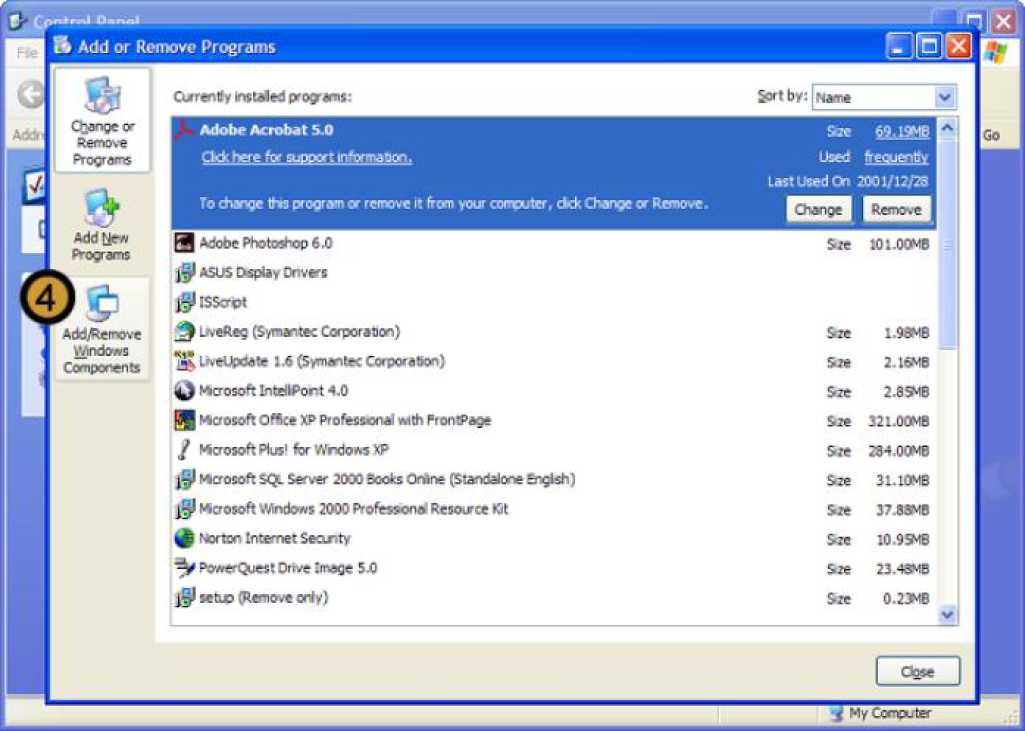Click the Remove button for Adobe Acrobat
This screenshot has width=1025, height=731.
pos(896,210)
